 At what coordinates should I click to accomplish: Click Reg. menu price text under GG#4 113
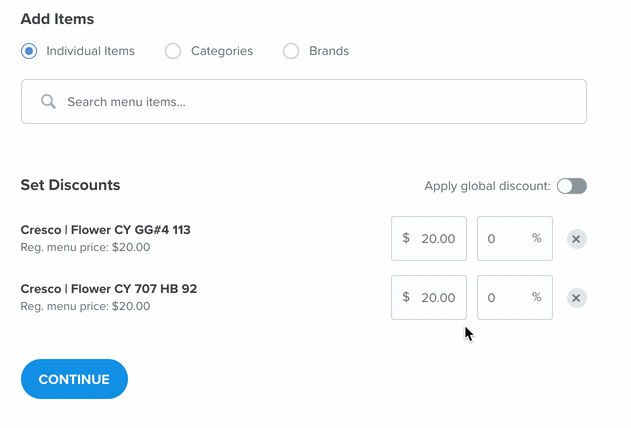coord(85,247)
